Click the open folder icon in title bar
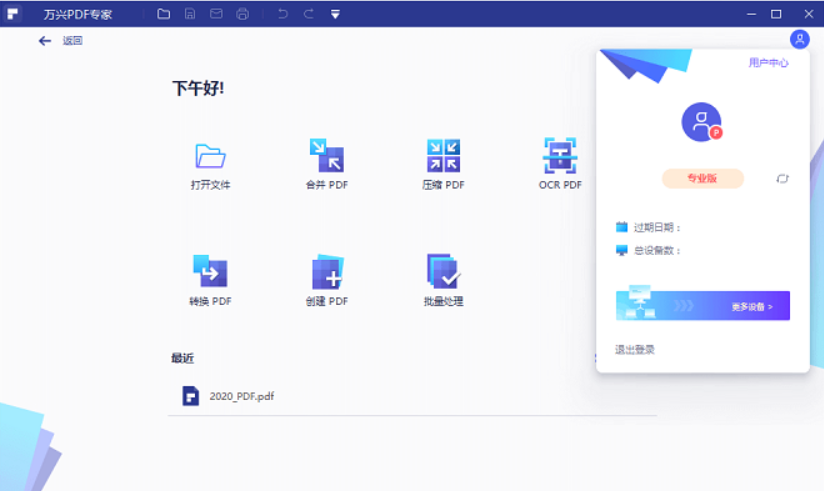This screenshot has height=491, width=824. 164,14
